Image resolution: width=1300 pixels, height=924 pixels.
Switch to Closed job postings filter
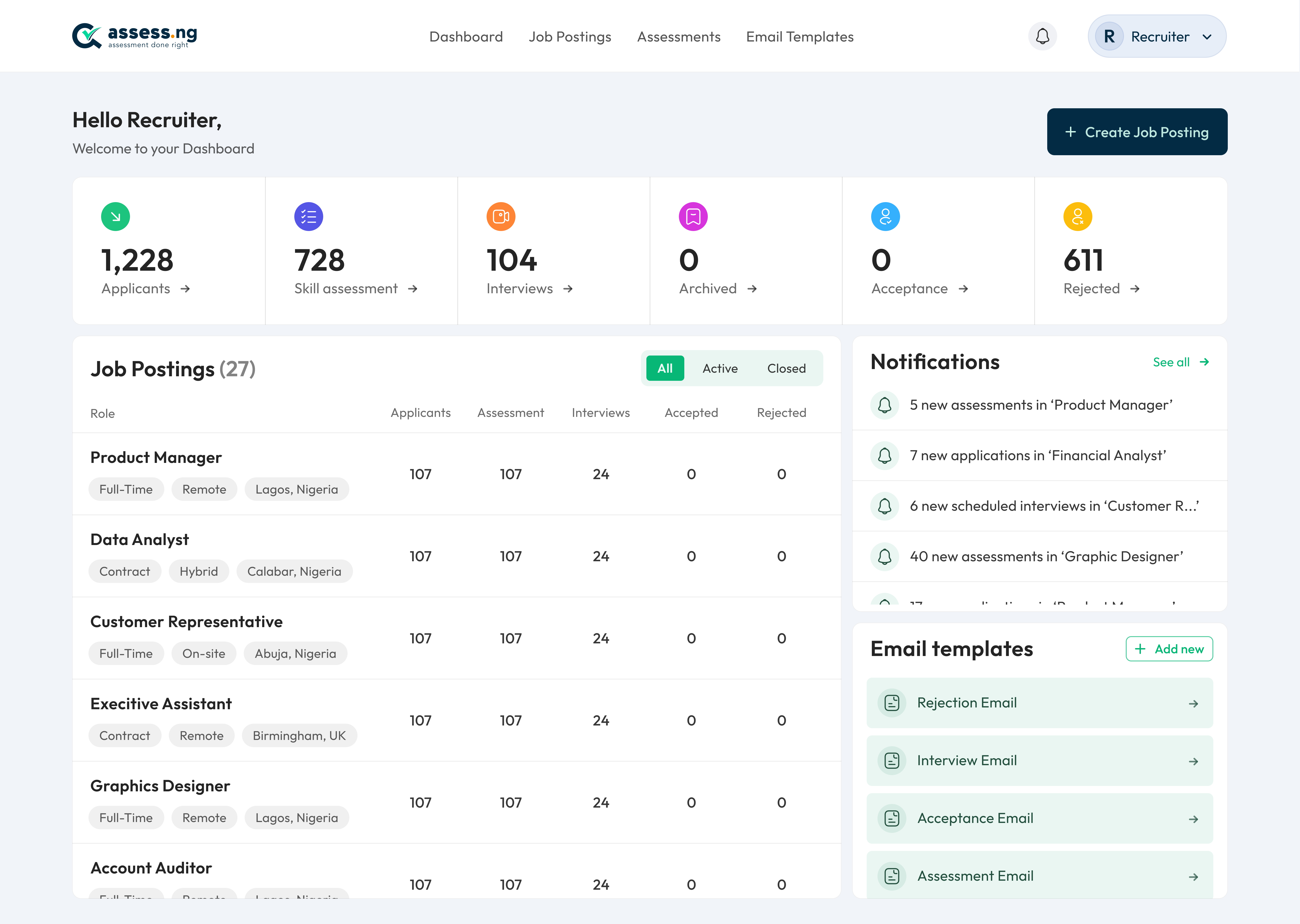tap(786, 369)
